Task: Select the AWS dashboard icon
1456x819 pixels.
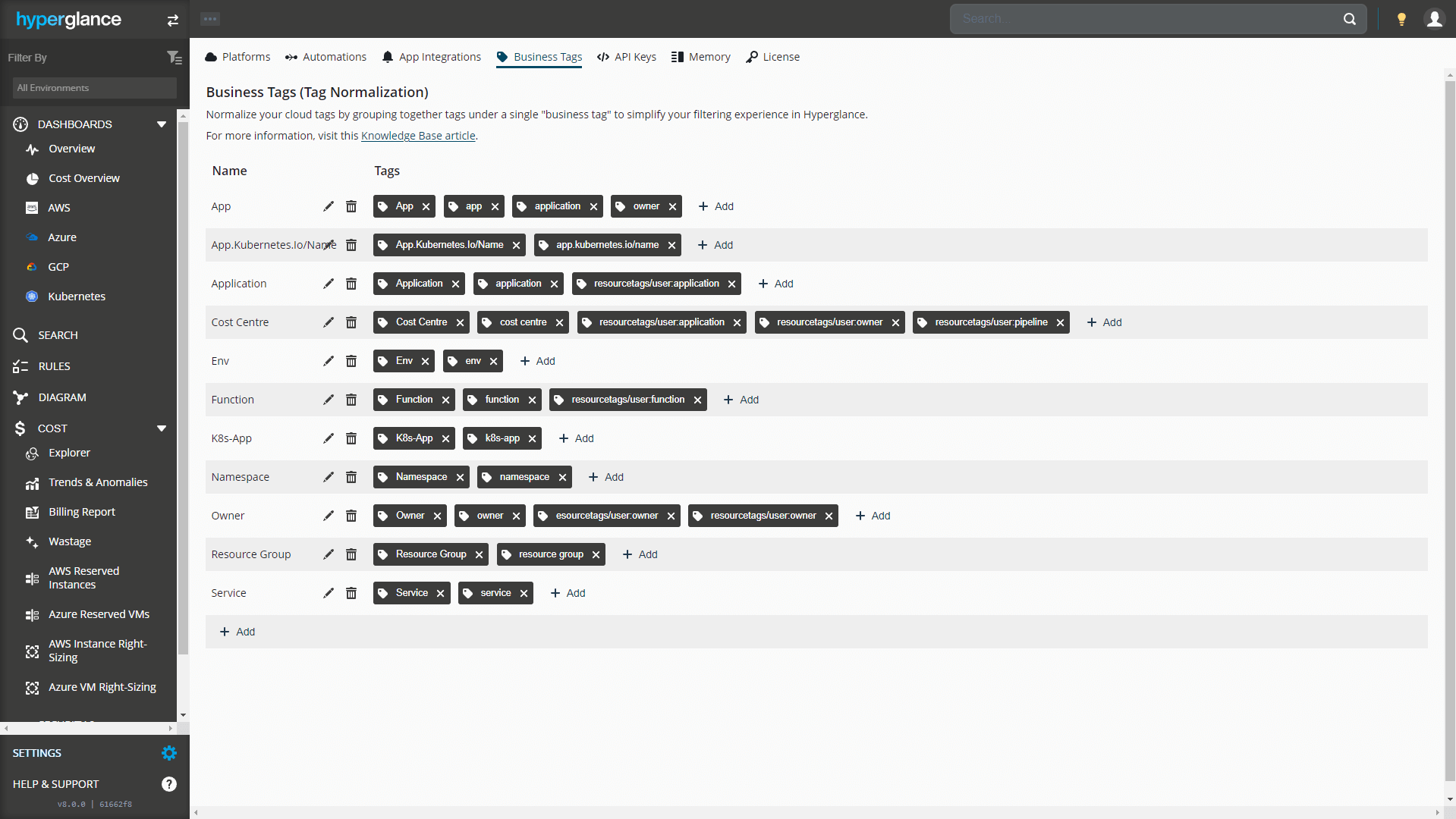Action: coord(33,207)
